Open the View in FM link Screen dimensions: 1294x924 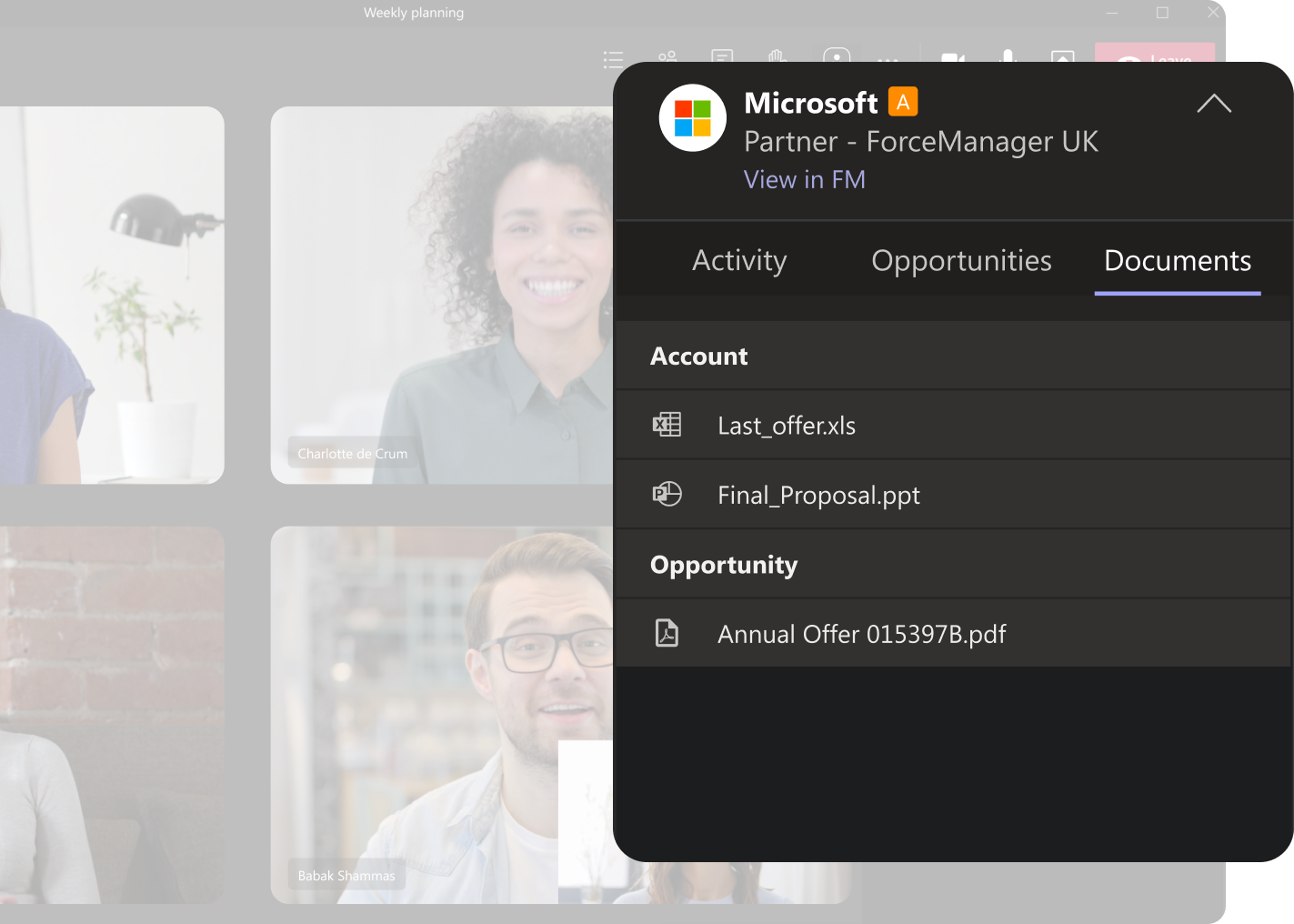click(x=804, y=179)
